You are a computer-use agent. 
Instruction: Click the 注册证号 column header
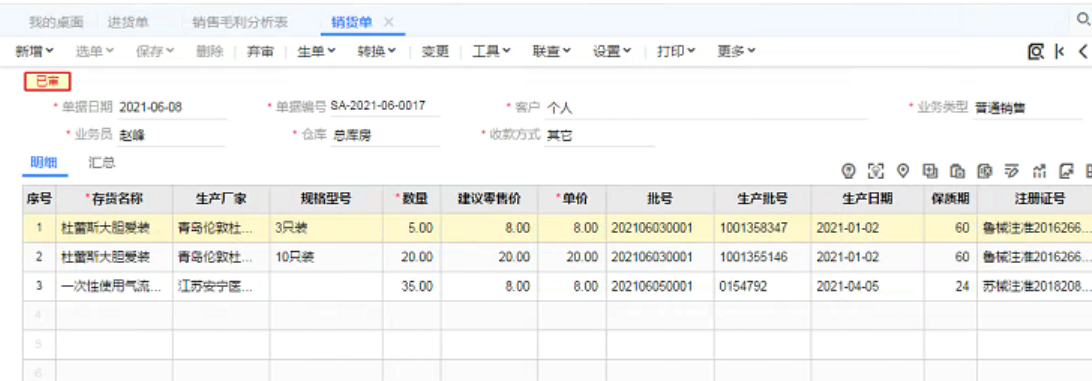click(1035, 199)
